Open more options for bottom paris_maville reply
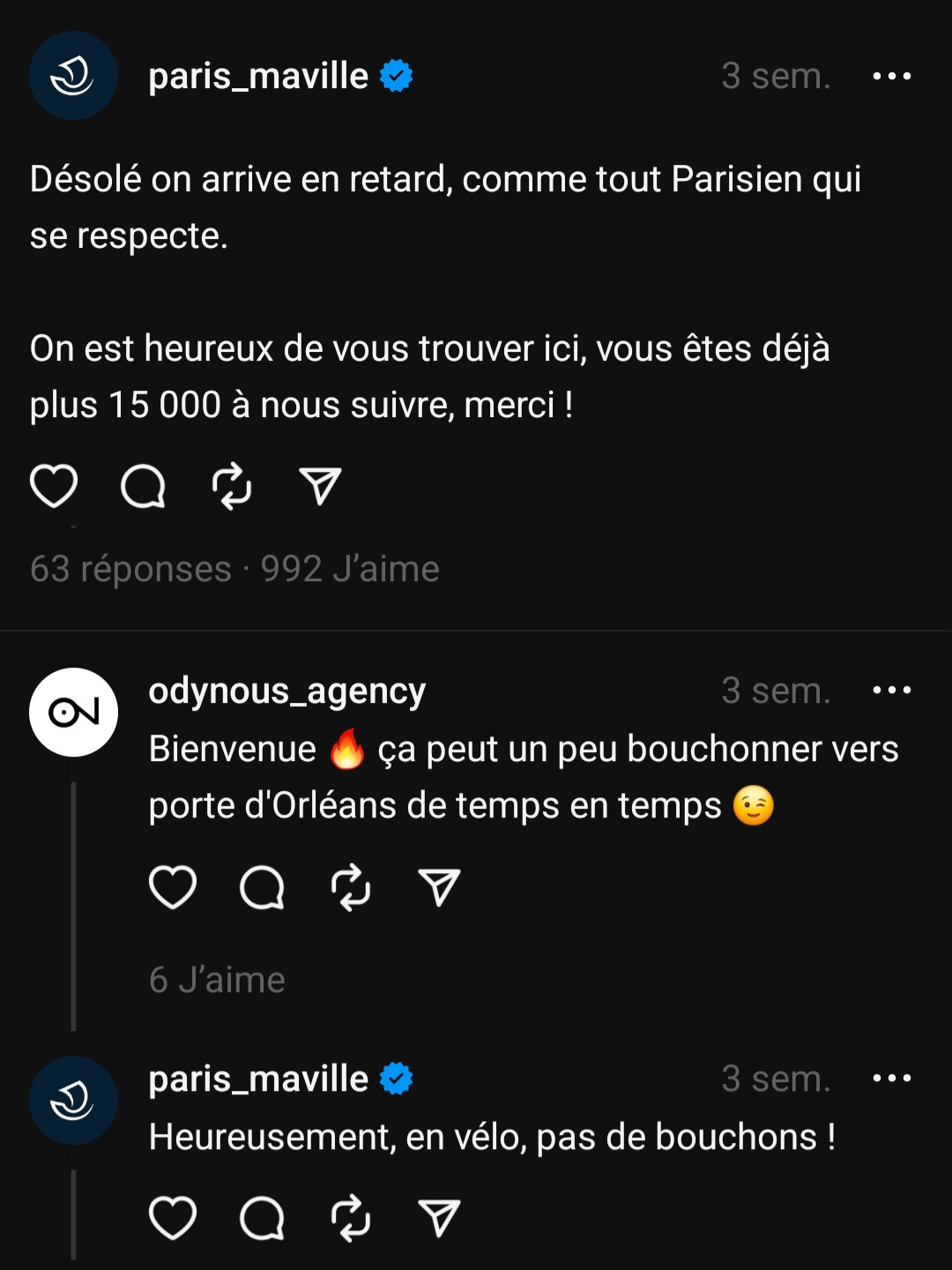Screen dimensions: 952x1270 pyautogui.click(x=891, y=1078)
